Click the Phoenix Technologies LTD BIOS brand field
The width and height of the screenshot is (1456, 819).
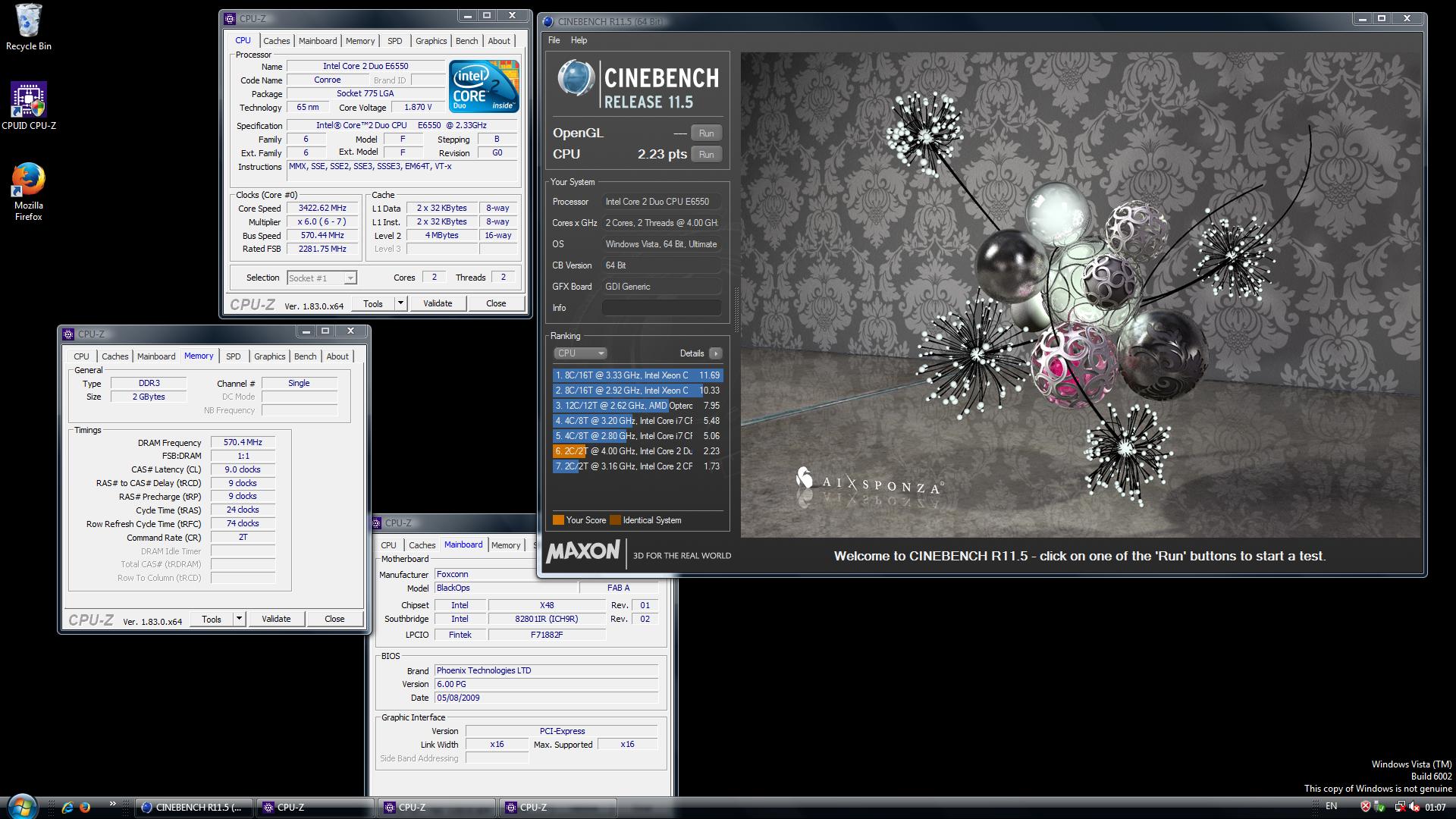click(546, 670)
